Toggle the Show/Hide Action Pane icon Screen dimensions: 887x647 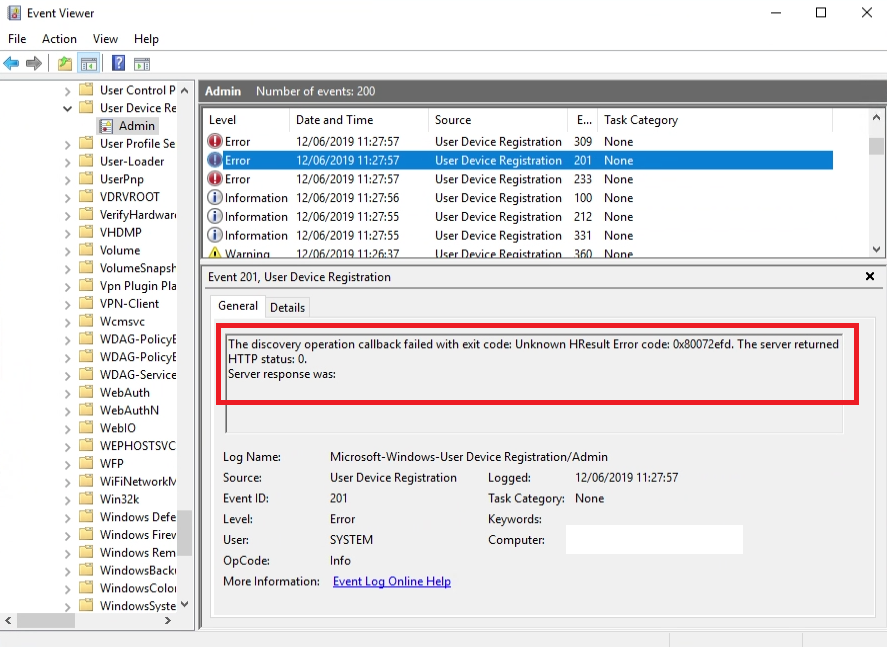pos(141,63)
